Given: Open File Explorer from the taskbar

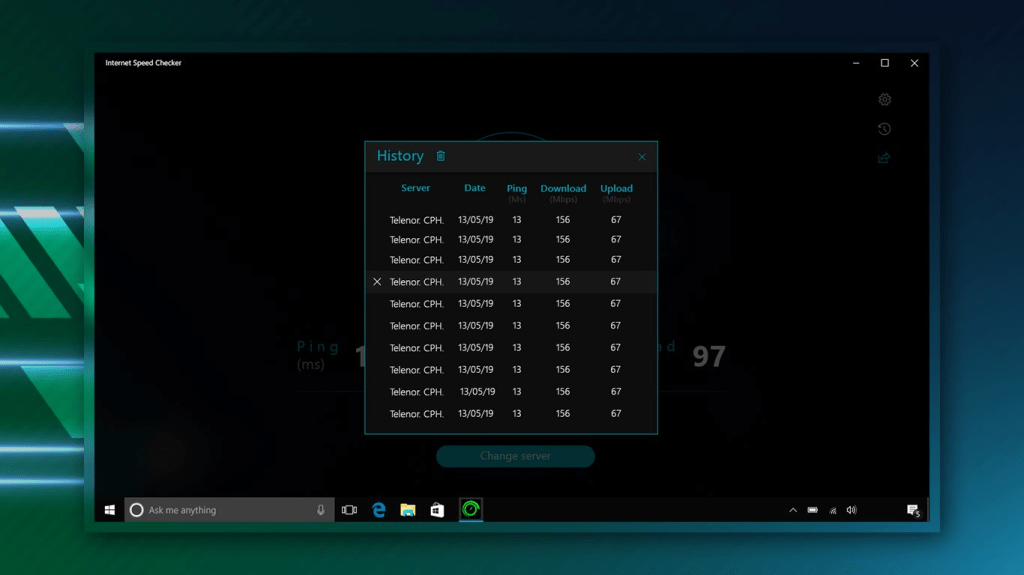Looking at the screenshot, I should click(x=408, y=510).
